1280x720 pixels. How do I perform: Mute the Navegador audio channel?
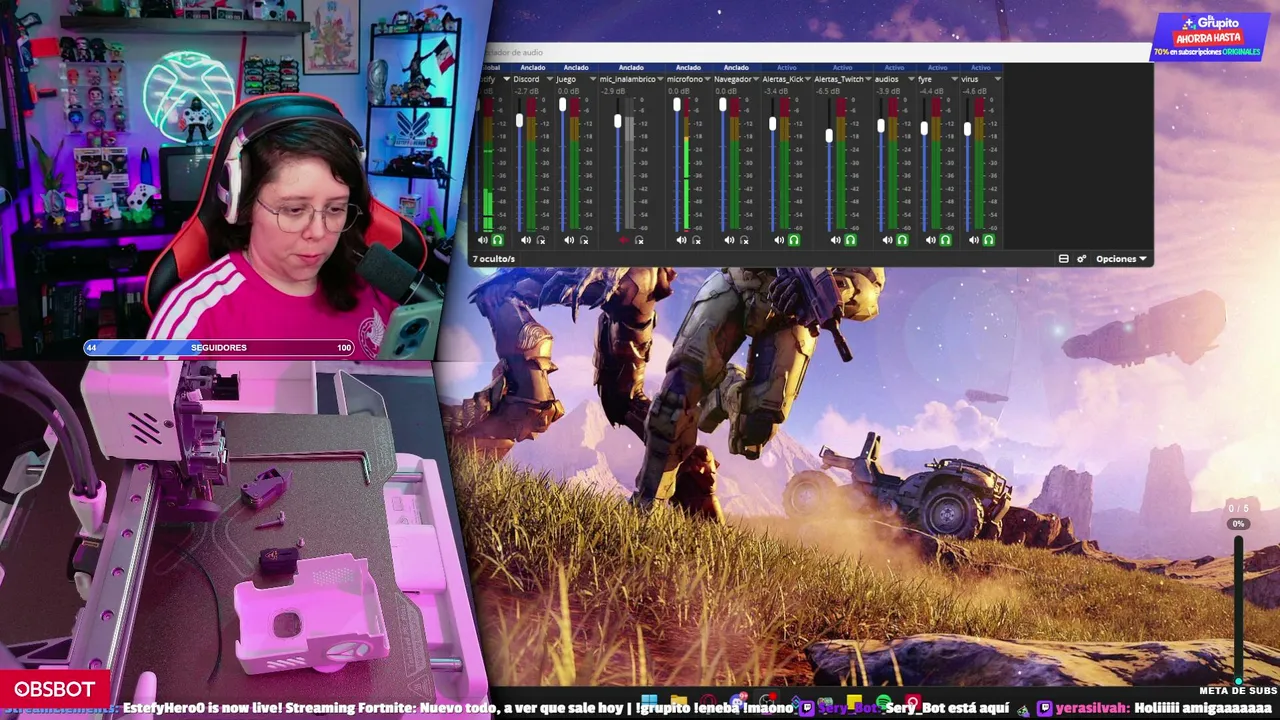click(729, 240)
